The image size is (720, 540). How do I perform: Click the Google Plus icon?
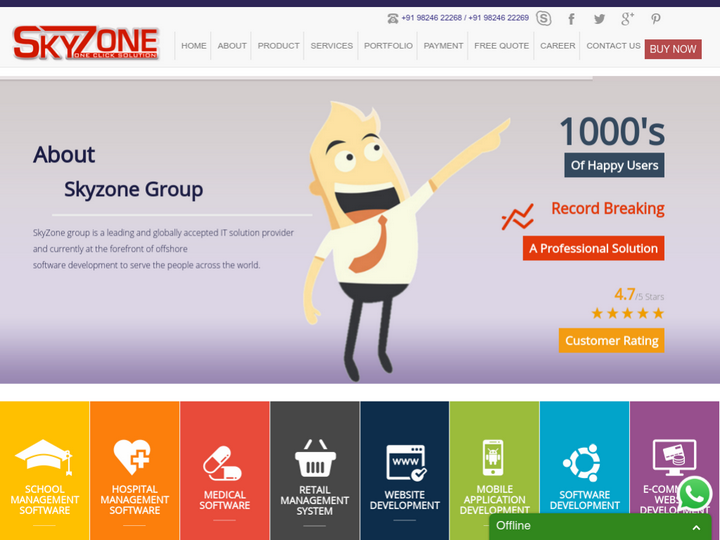[x=627, y=18]
